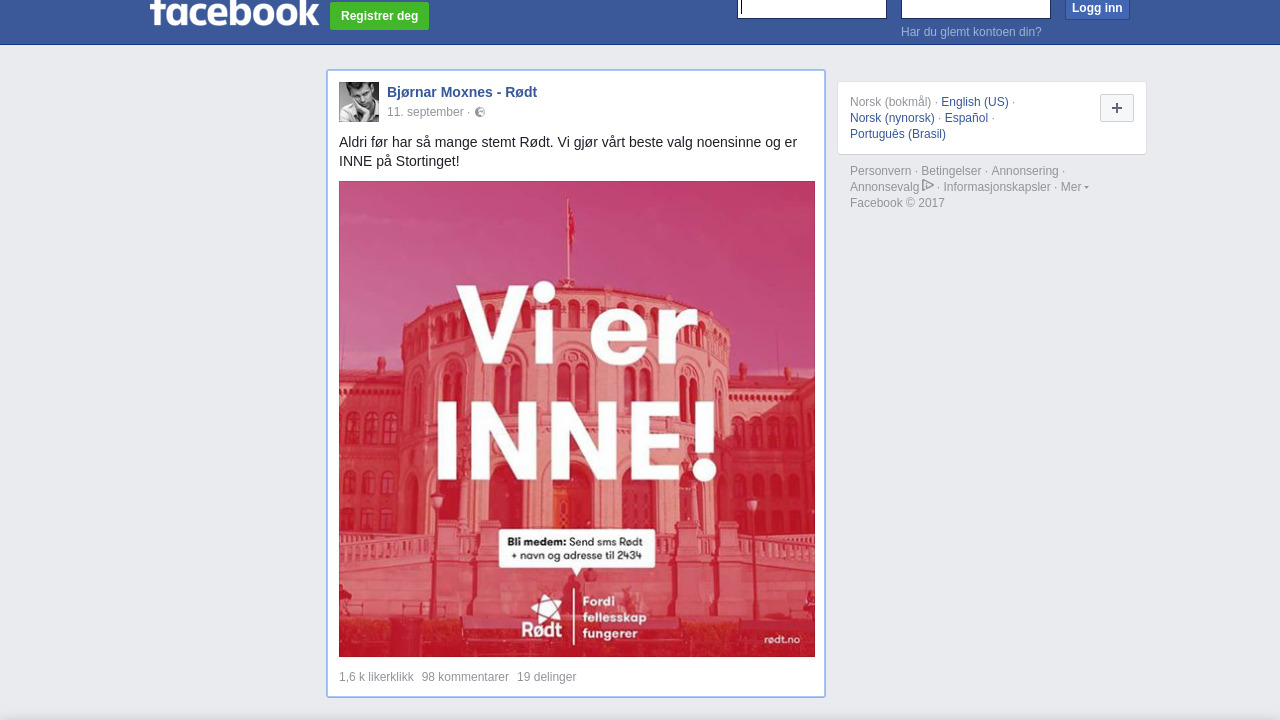Open the Betingelser footer link

pyautogui.click(x=951, y=171)
